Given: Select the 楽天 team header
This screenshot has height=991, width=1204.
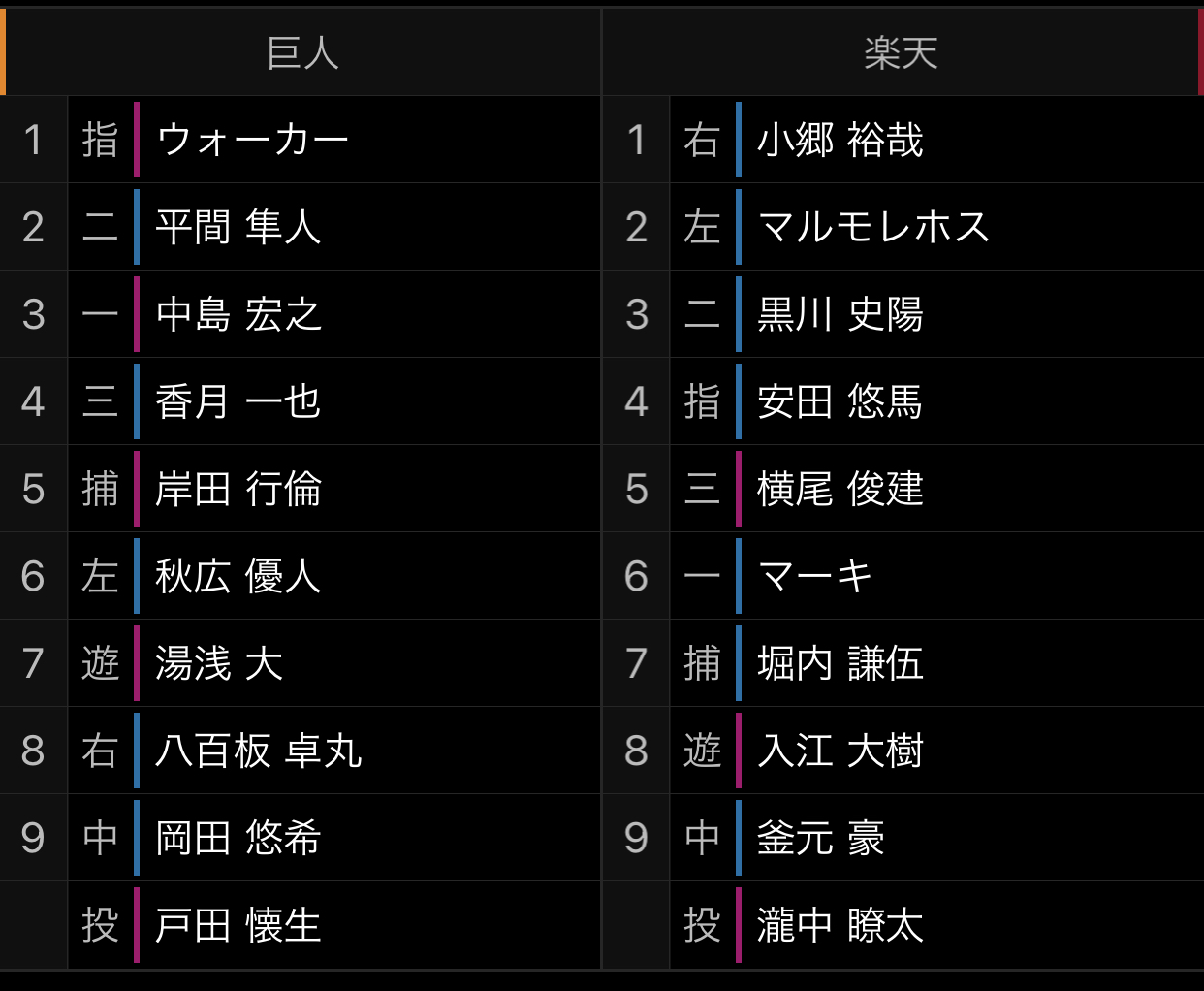Looking at the screenshot, I should [902, 52].
